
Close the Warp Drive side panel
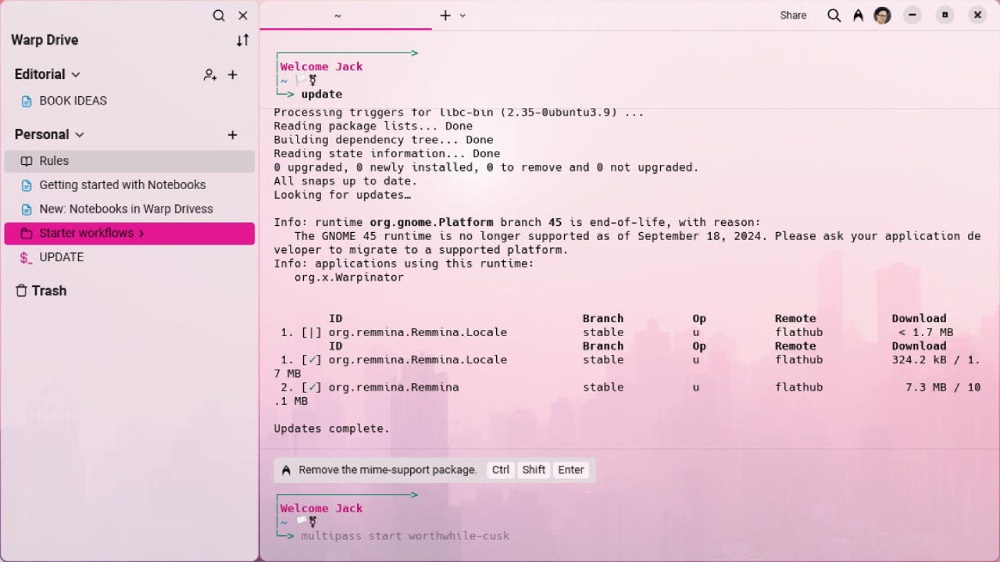(243, 15)
